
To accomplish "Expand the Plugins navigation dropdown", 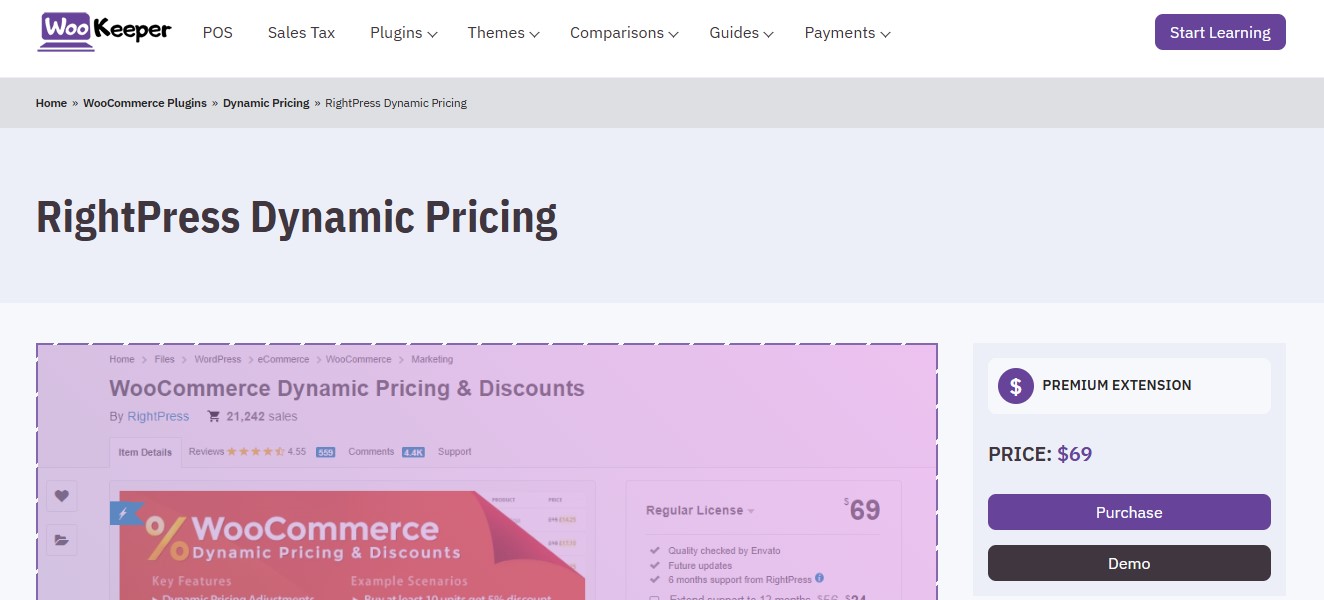I will [403, 33].
